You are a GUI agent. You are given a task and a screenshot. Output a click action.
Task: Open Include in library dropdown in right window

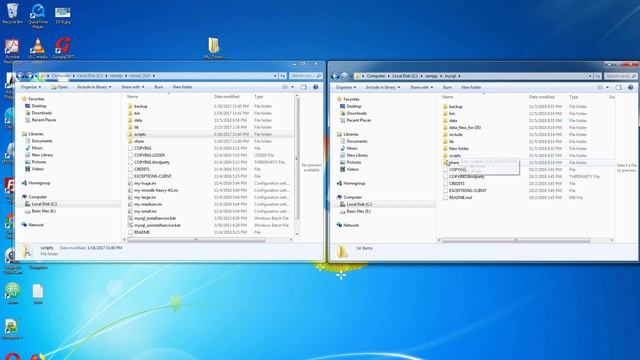[382, 87]
